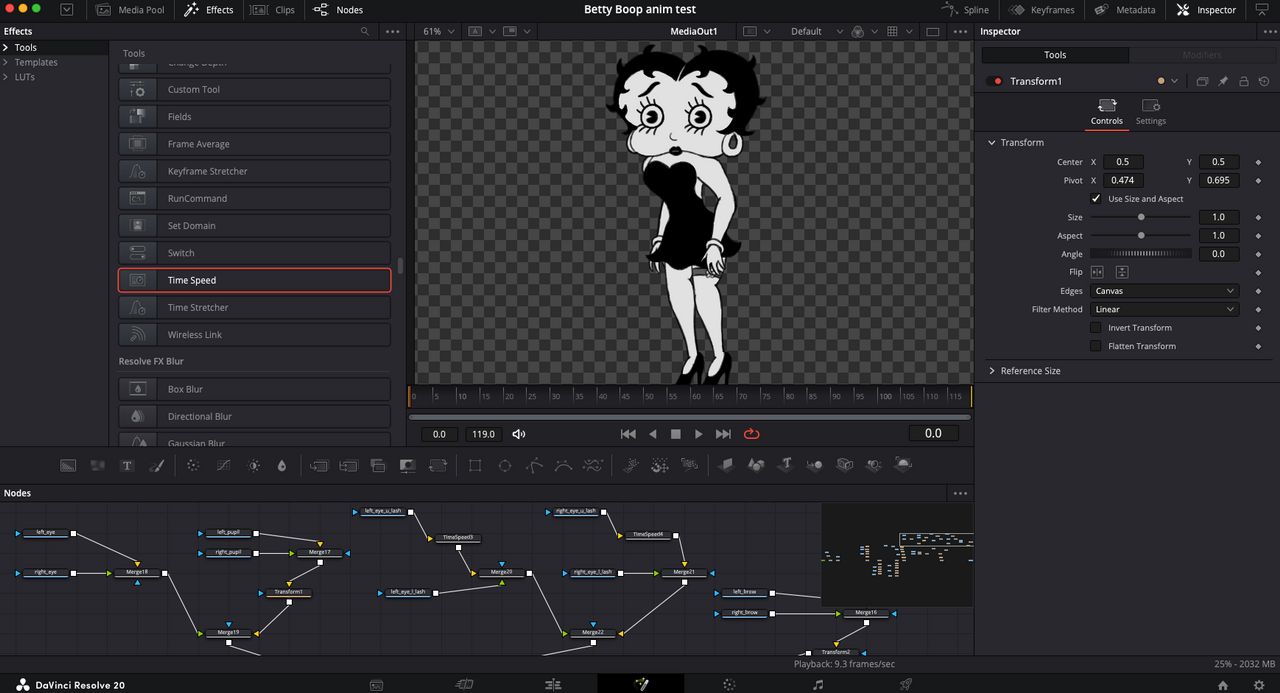This screenshot has height=693, width=1280.
Task: Pin the Transform1 inspector controls
Action: tap(1223, 81)
